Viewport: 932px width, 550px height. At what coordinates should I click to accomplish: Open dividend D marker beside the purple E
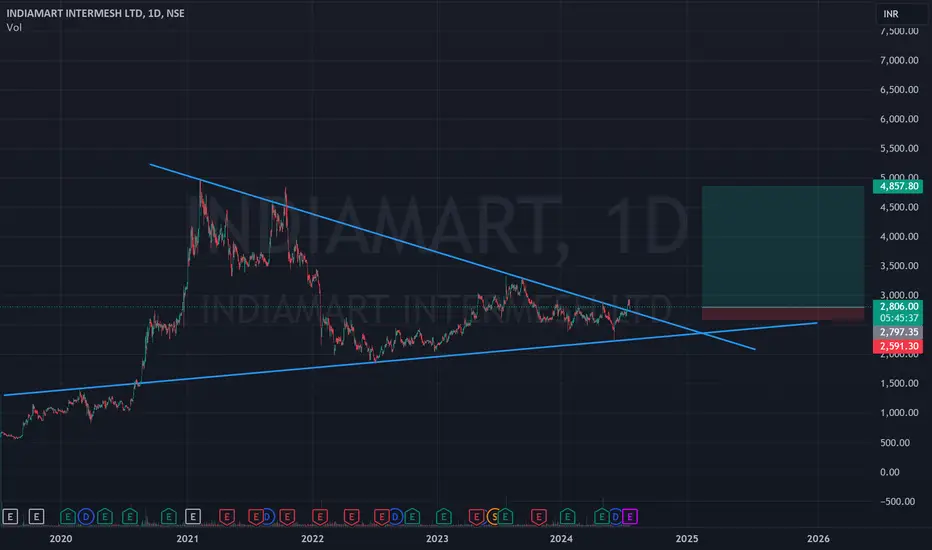click(x=616, y=517)
